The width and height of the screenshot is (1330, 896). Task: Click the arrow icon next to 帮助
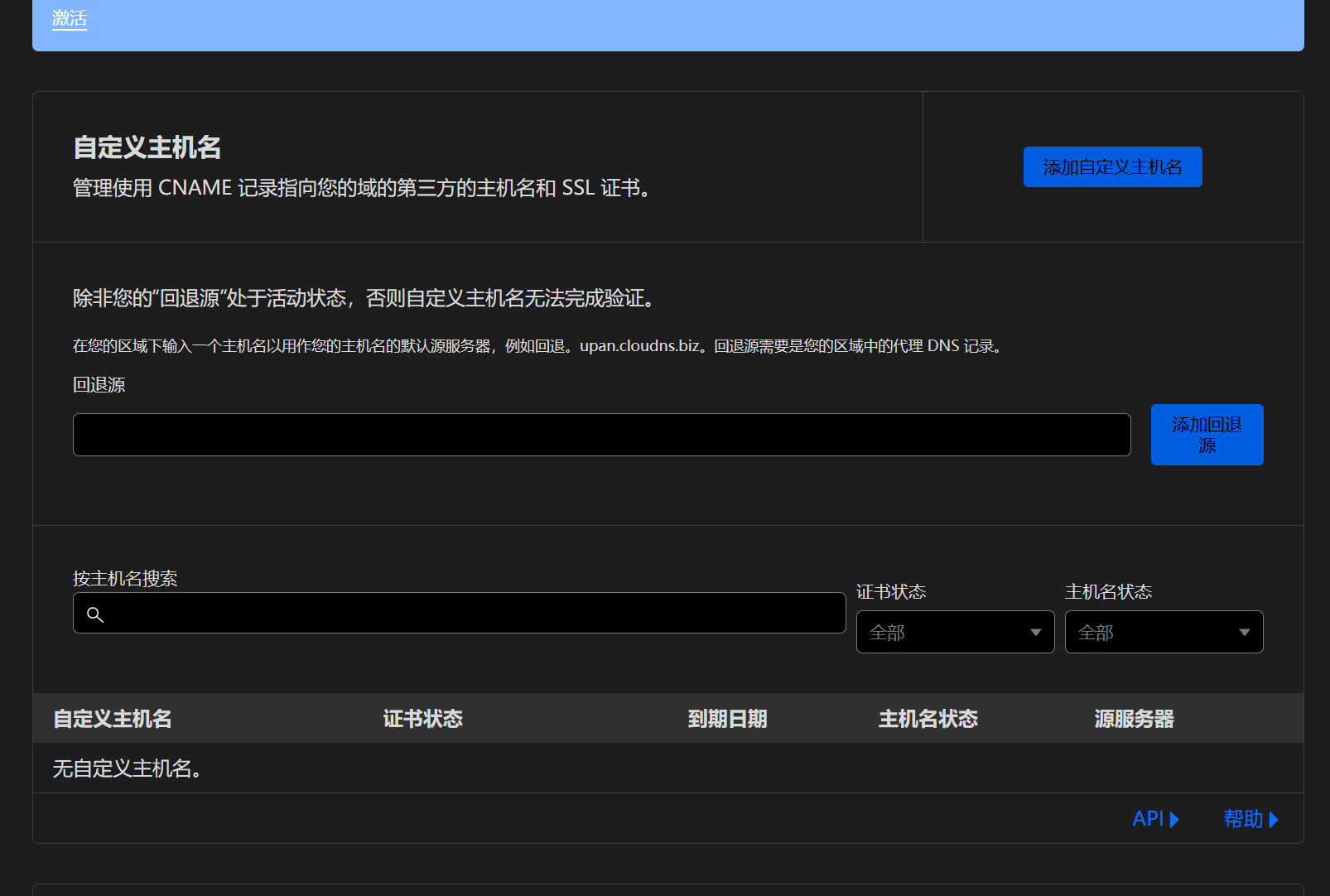[1275, 819]
